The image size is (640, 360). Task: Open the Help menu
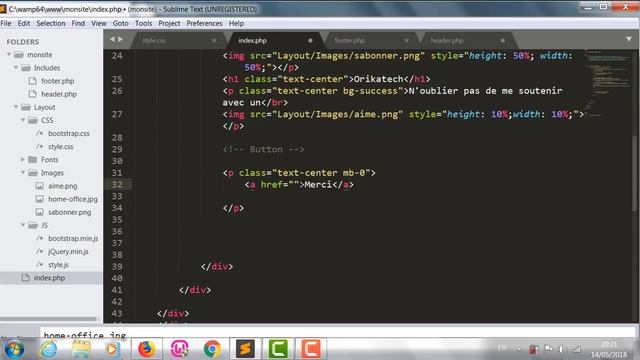click(x=236, y=23)
